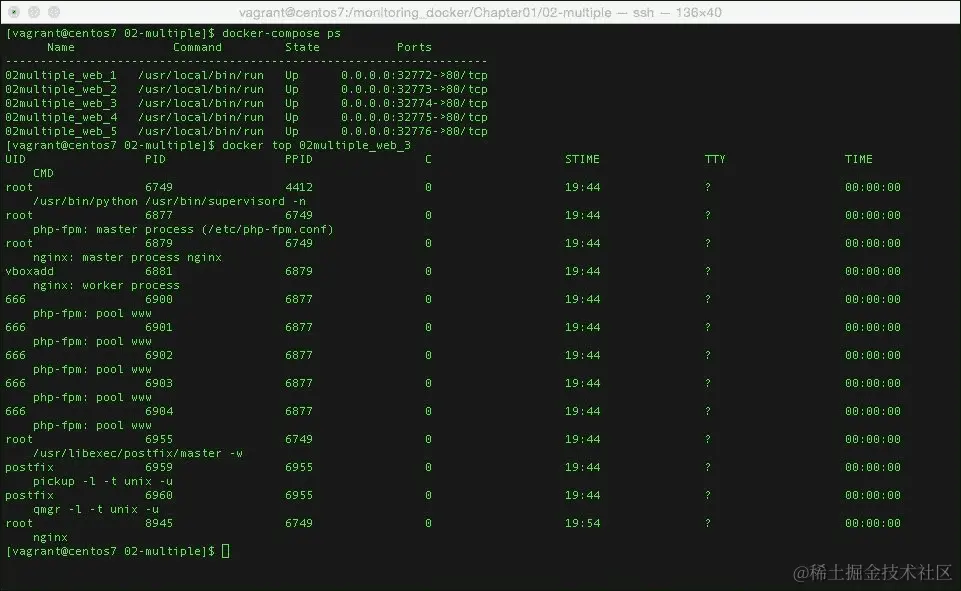
Task: Click the 'UID' column header
Action: [15, 159]
